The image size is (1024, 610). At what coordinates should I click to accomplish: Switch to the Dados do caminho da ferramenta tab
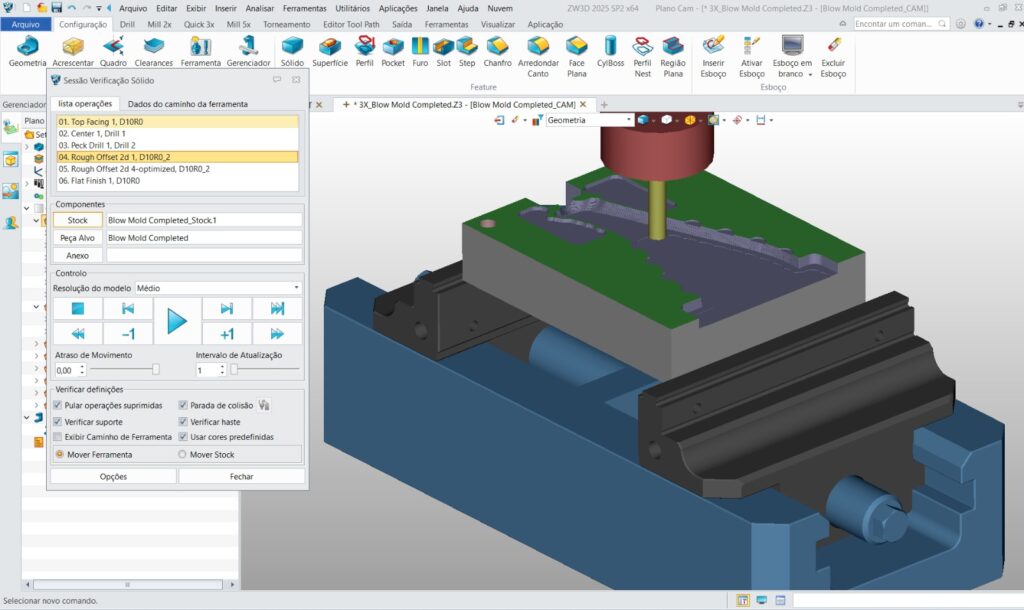pyautogui.click(x=187, y=104)
